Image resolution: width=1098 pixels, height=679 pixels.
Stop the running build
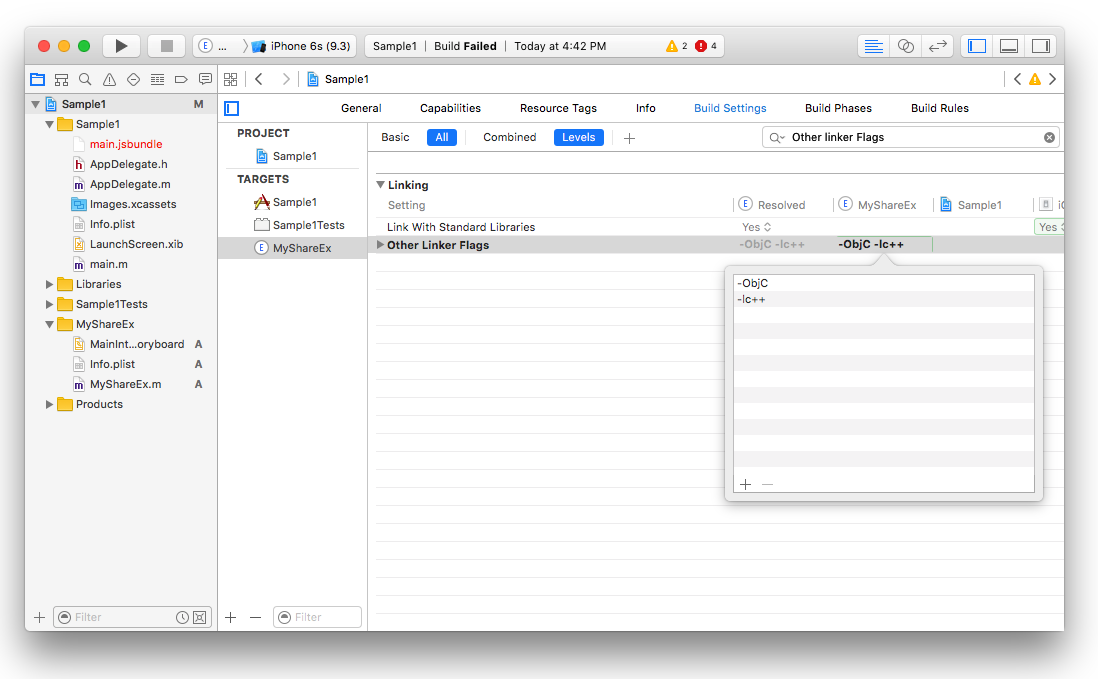(167, 46)
